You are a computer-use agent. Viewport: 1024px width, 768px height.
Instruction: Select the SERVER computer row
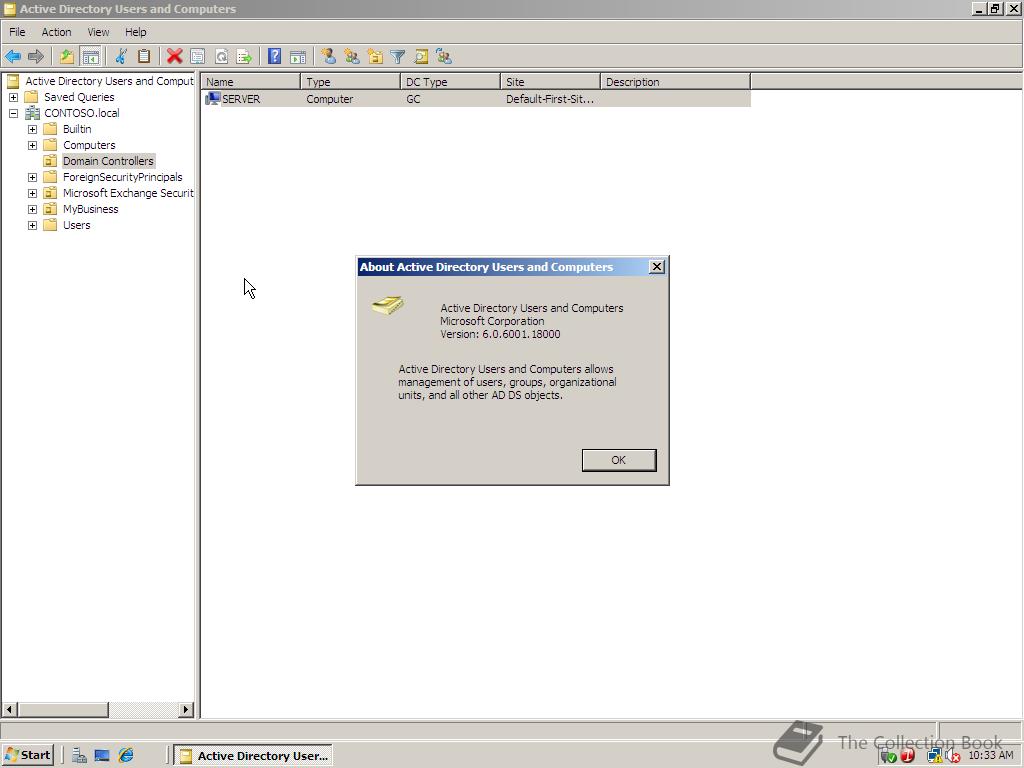tap(476, 99)
